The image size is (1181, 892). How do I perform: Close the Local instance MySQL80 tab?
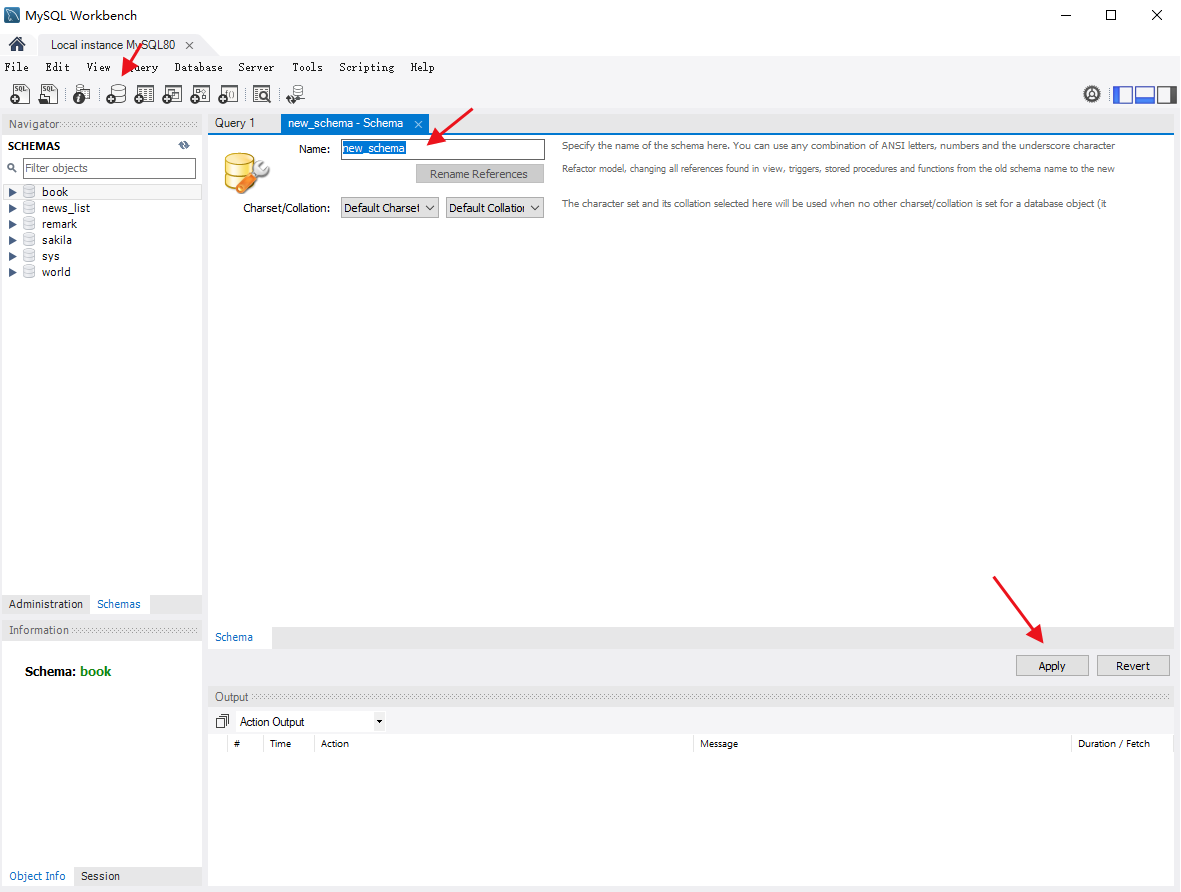coord(190,45)
